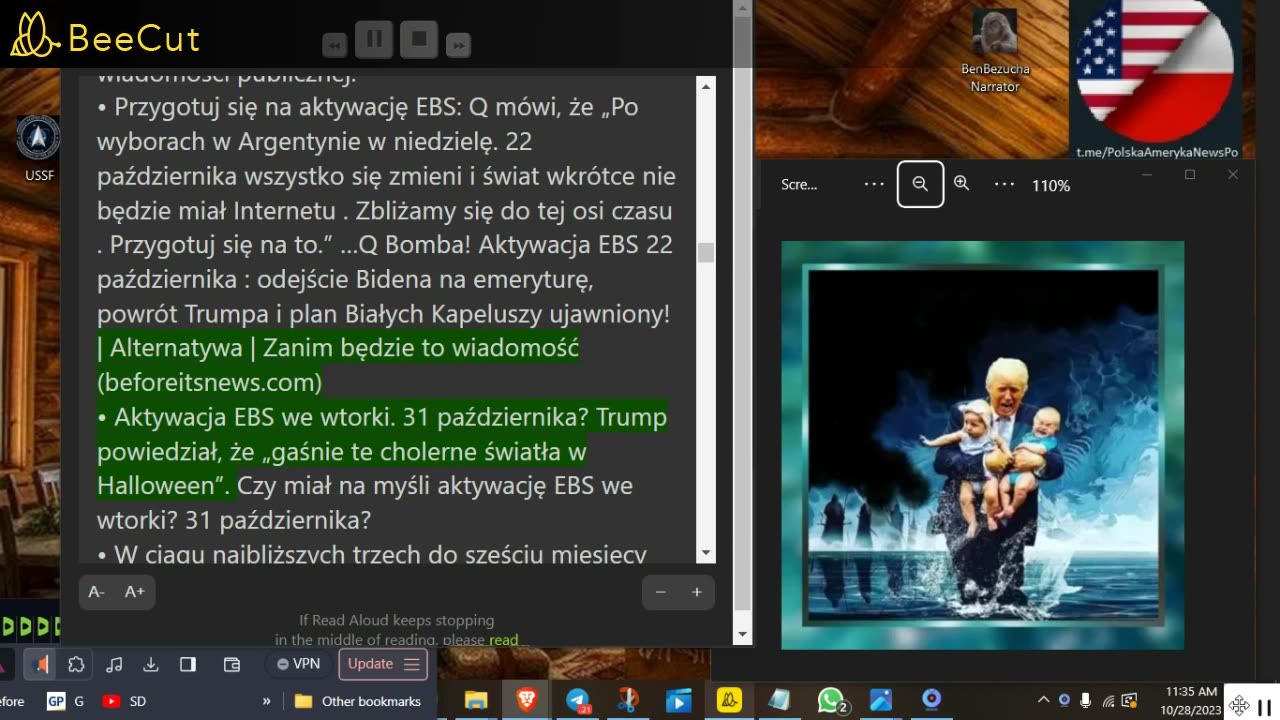The width and height of the screenshot is (1280, 720).
Task: Open the browser extensions puzzle icon
Action: (76, 664)
